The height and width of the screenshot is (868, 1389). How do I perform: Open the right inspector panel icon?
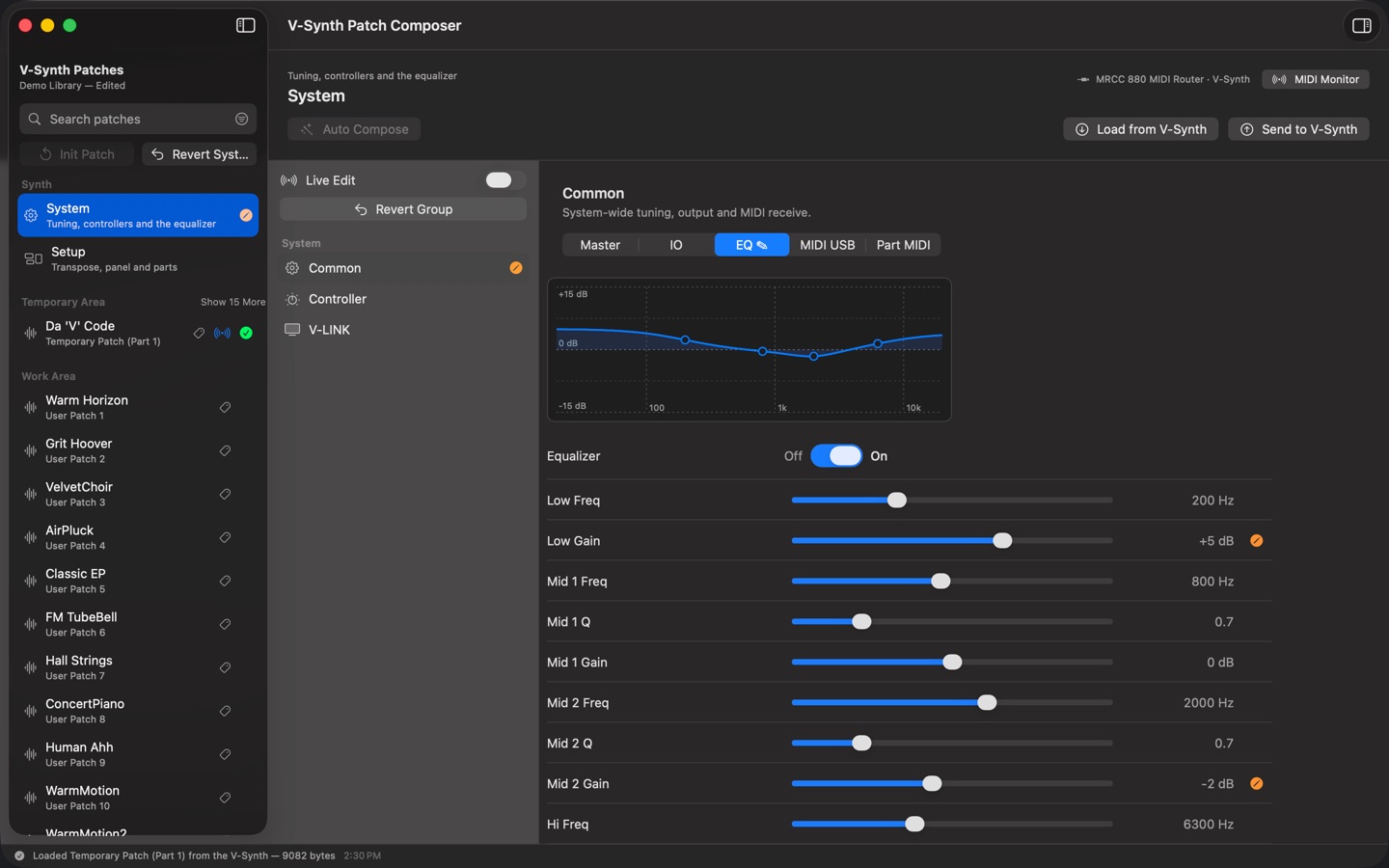[1361, 26]
